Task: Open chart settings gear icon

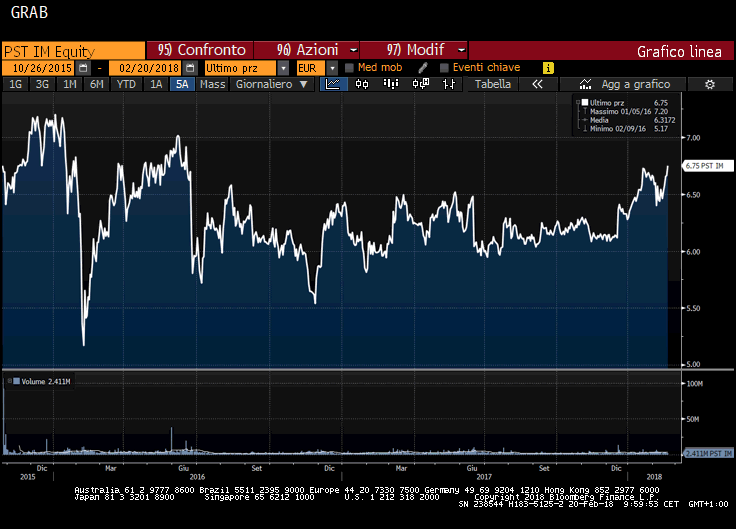Action: pyautogui.click(x=709, y=85)
